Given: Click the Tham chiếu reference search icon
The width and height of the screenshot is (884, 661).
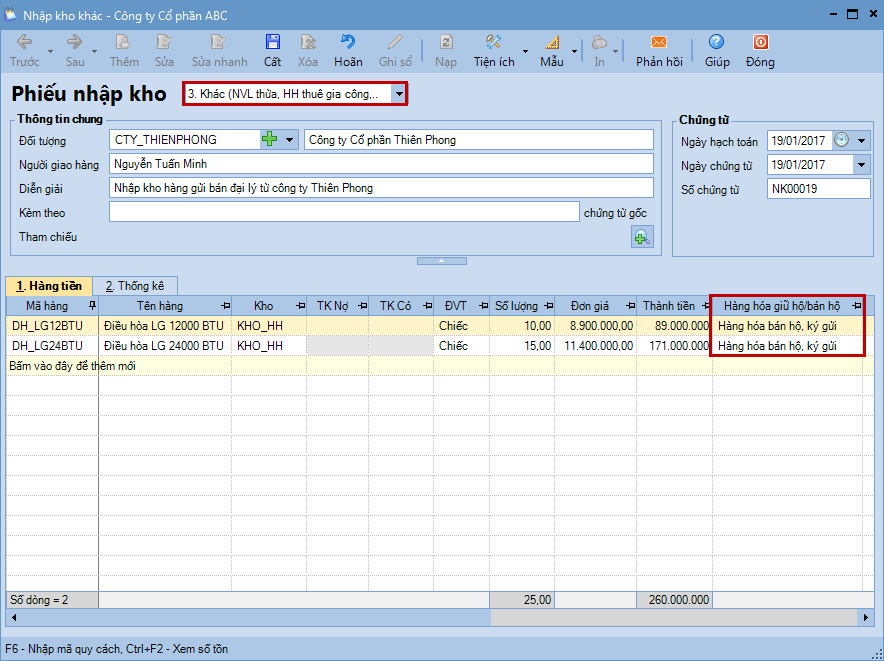Looking at the screenshot, I should click(641, 237).
